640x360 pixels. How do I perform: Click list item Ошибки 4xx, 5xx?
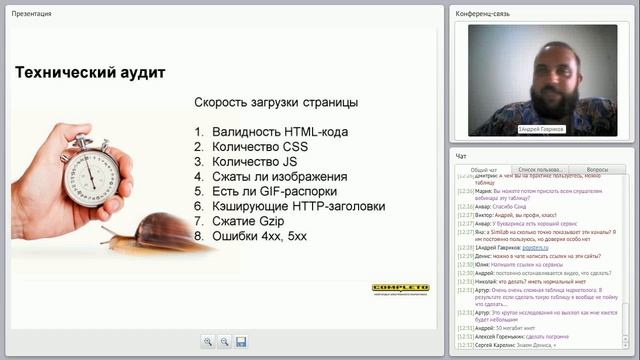point(250,236)
